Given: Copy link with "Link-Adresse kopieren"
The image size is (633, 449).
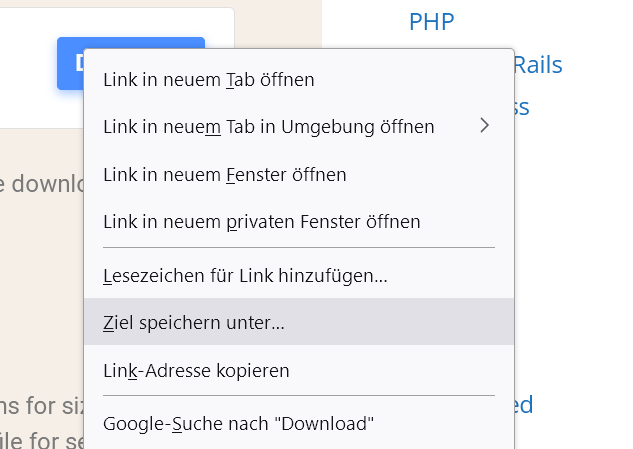Looking at the screenshot, I should [196, 371].
